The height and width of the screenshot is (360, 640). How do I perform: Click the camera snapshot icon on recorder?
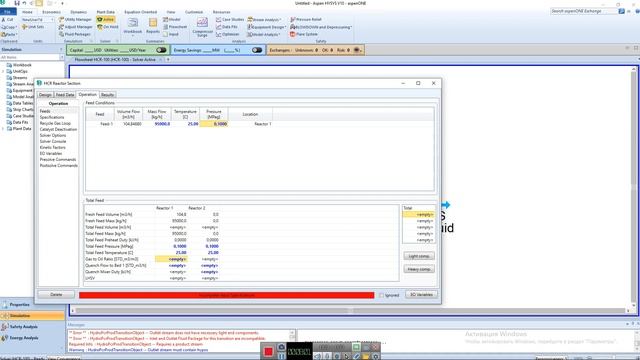281,347
